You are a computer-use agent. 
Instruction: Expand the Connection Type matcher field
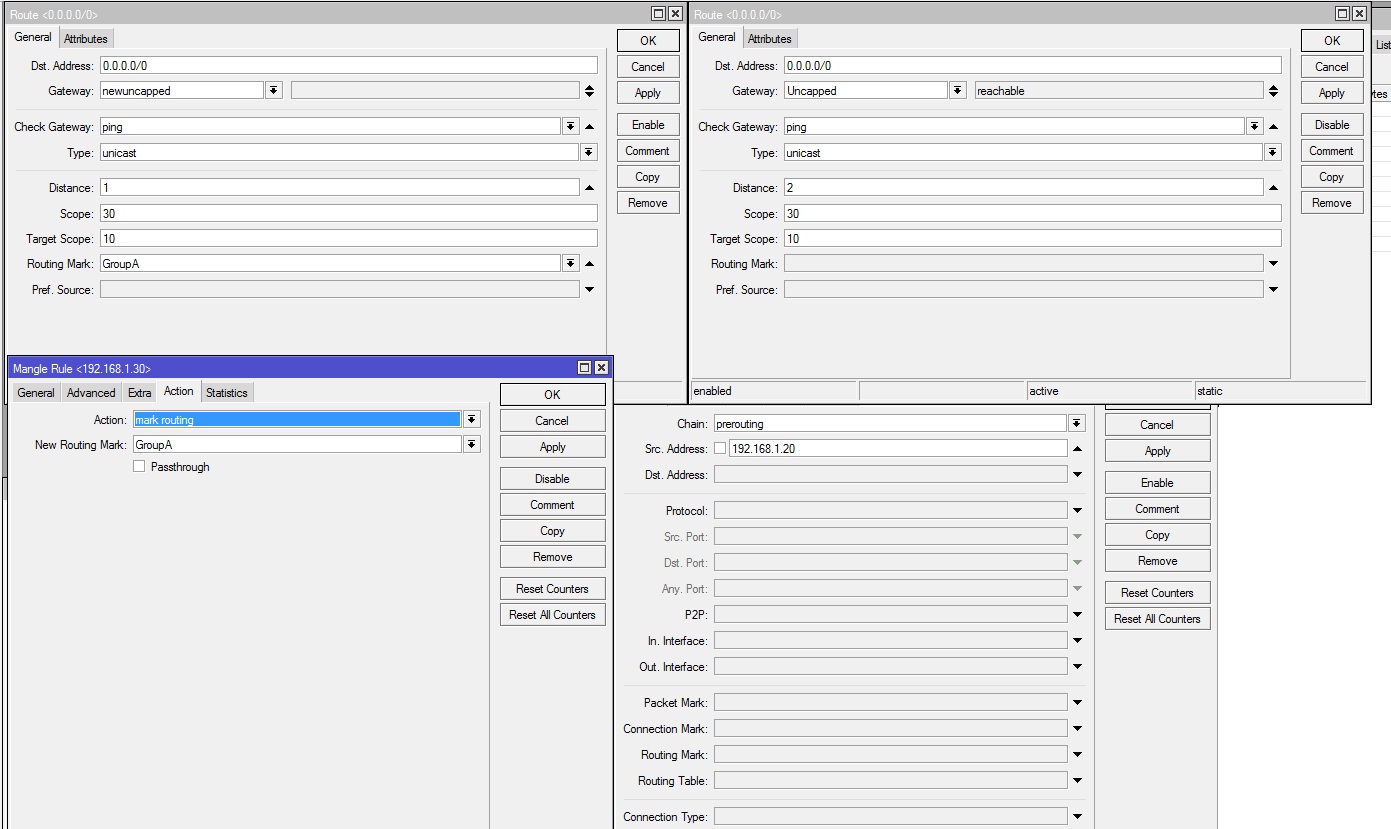[1077, 817]
